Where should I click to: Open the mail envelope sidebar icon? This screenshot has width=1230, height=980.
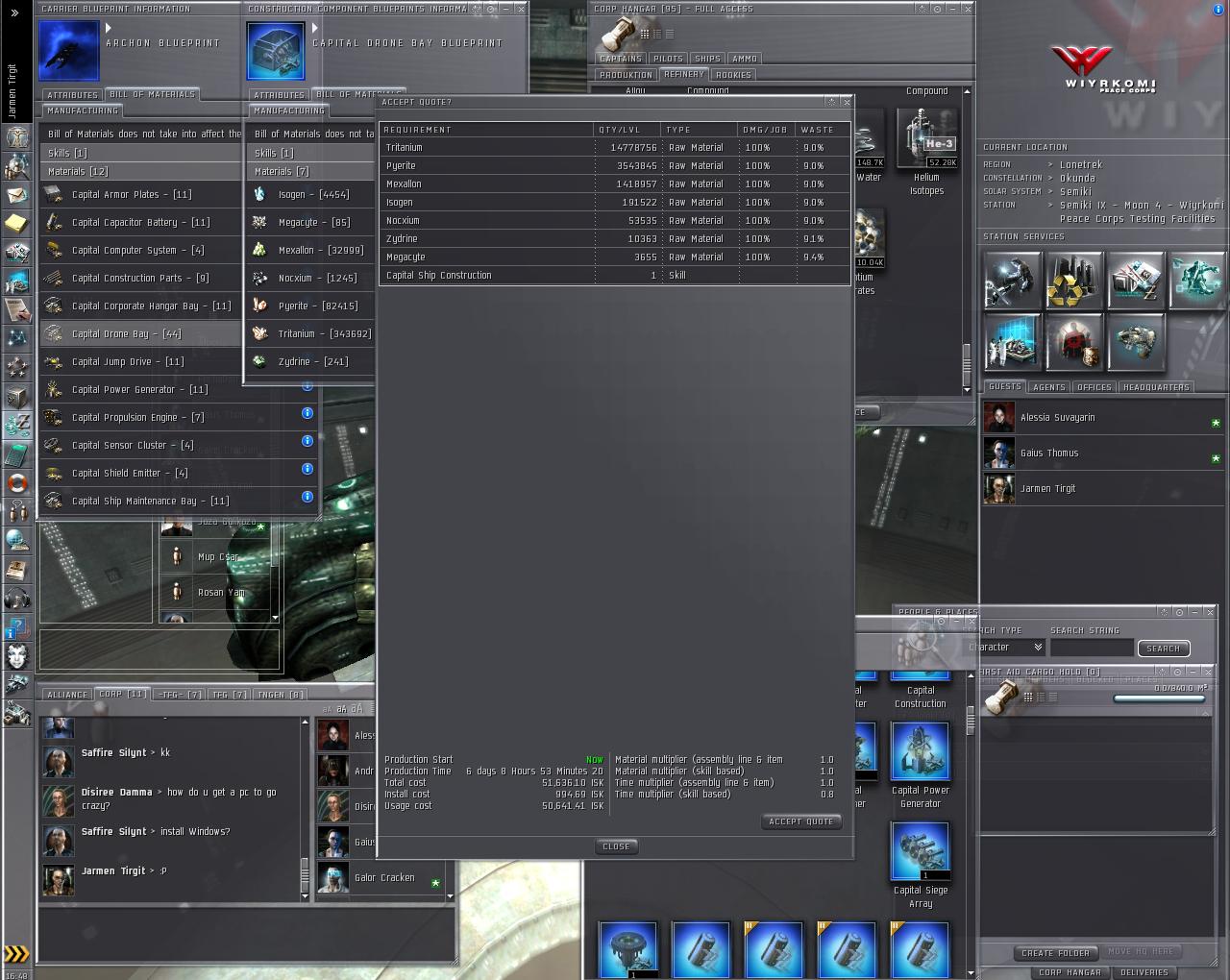click(x=17, y=195)
